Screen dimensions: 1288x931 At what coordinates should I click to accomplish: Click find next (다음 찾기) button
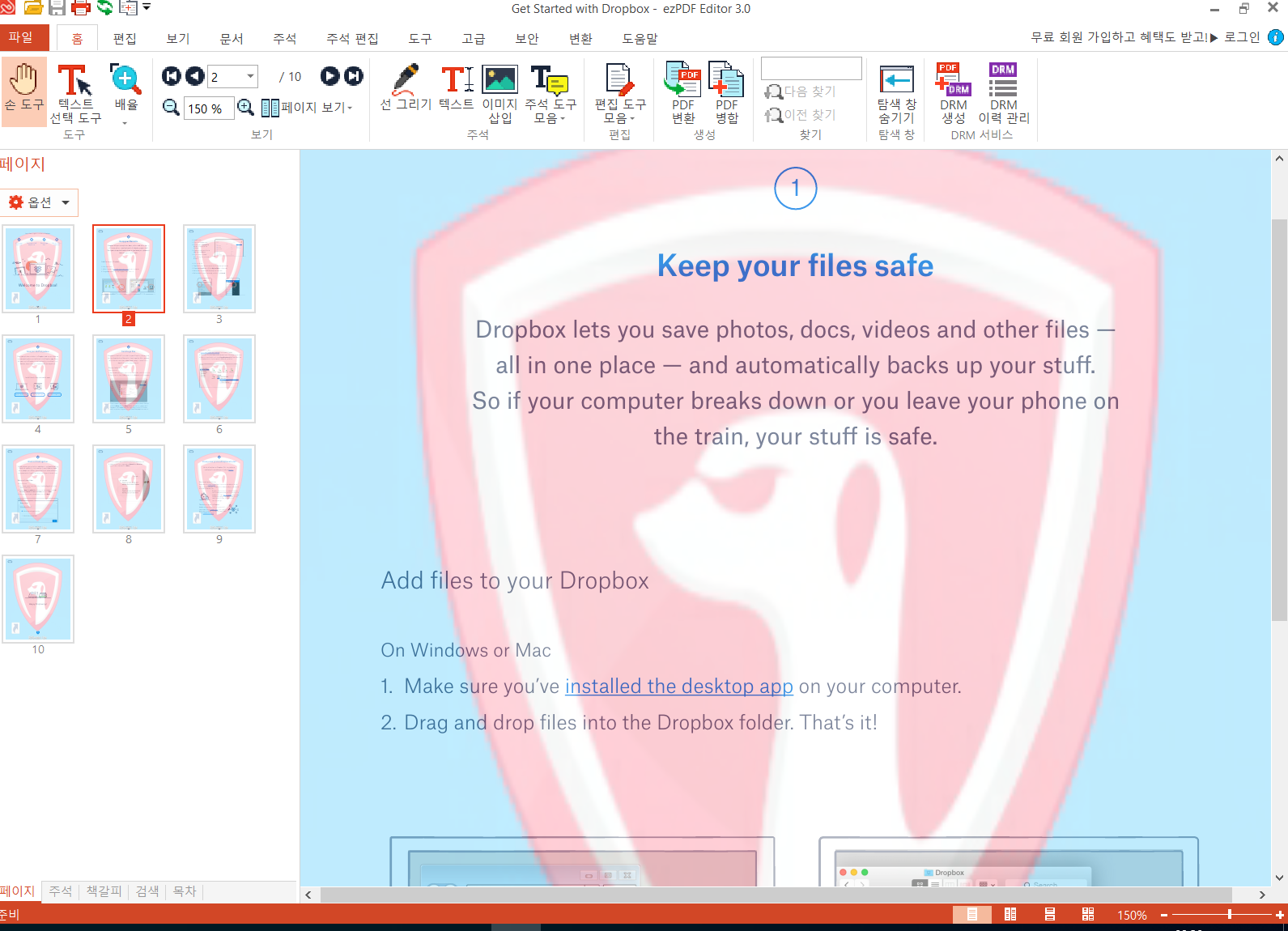coord(801,91)
